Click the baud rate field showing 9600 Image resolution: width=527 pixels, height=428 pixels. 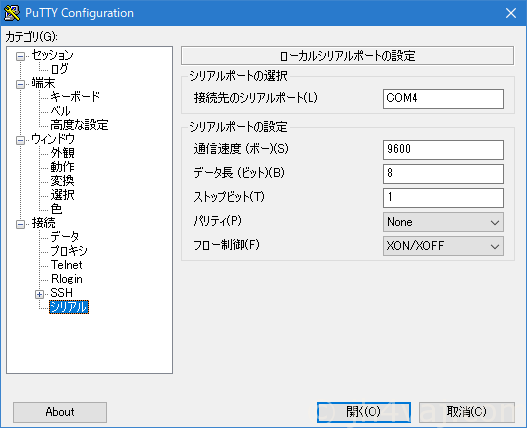[x=443, y=150]
